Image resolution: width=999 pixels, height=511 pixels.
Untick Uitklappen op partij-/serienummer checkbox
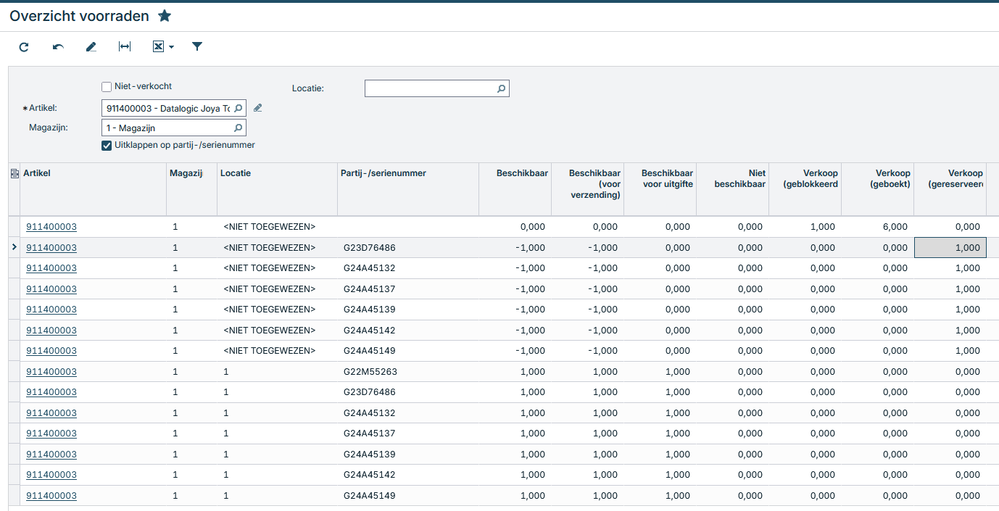pos(106,145)
